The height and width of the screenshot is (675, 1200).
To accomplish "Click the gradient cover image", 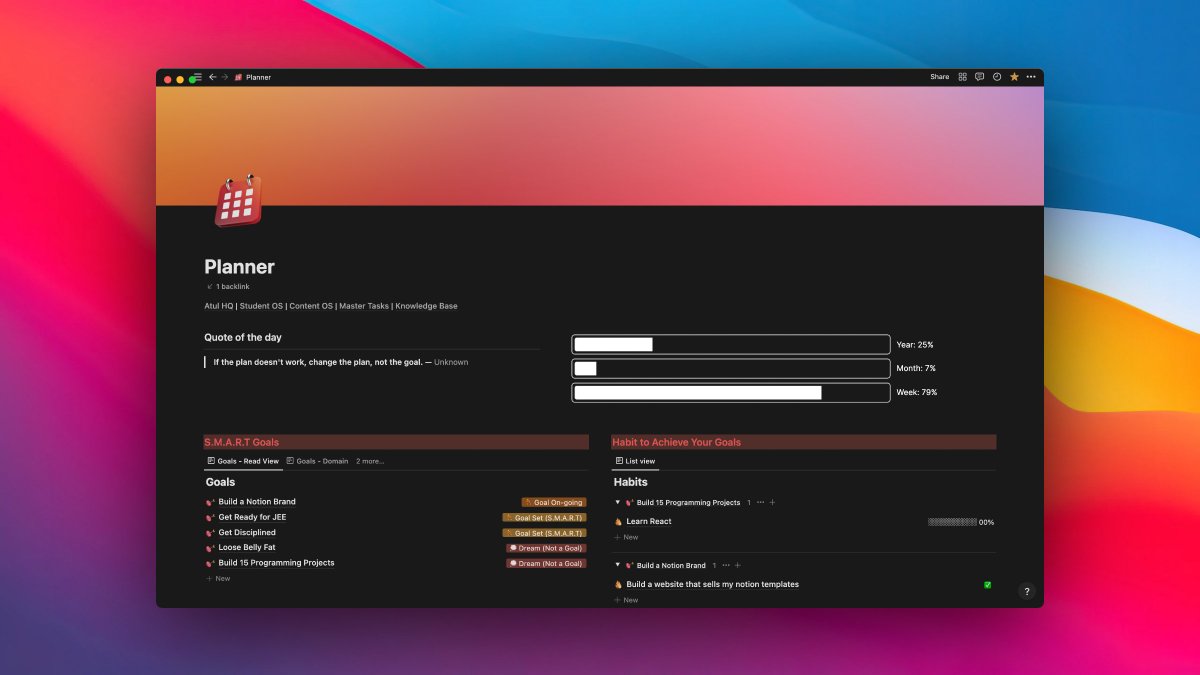I will [600, 145].
